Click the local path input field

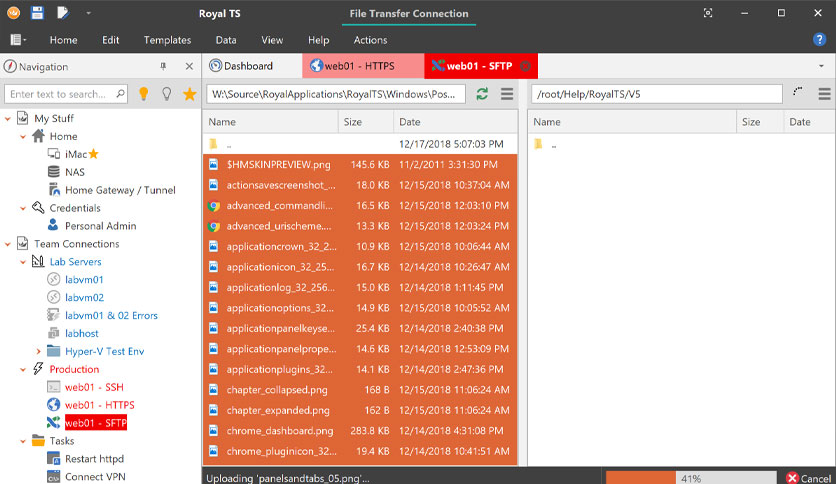pyautogui.click(x=335, y=94)
